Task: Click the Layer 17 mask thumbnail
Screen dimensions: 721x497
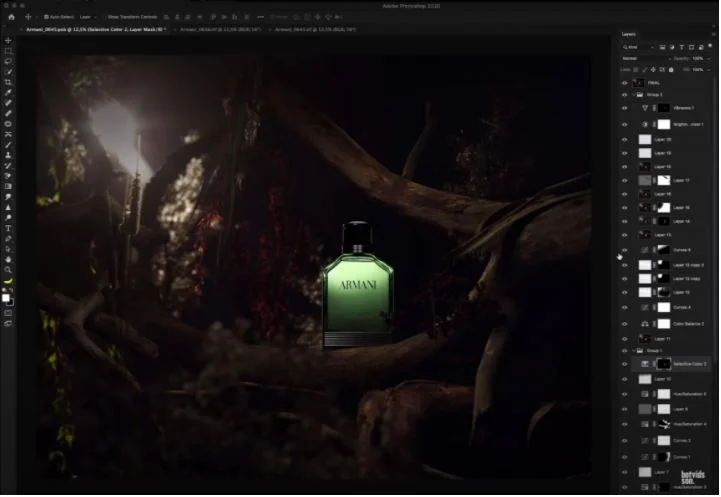Action: coord(664,181)
